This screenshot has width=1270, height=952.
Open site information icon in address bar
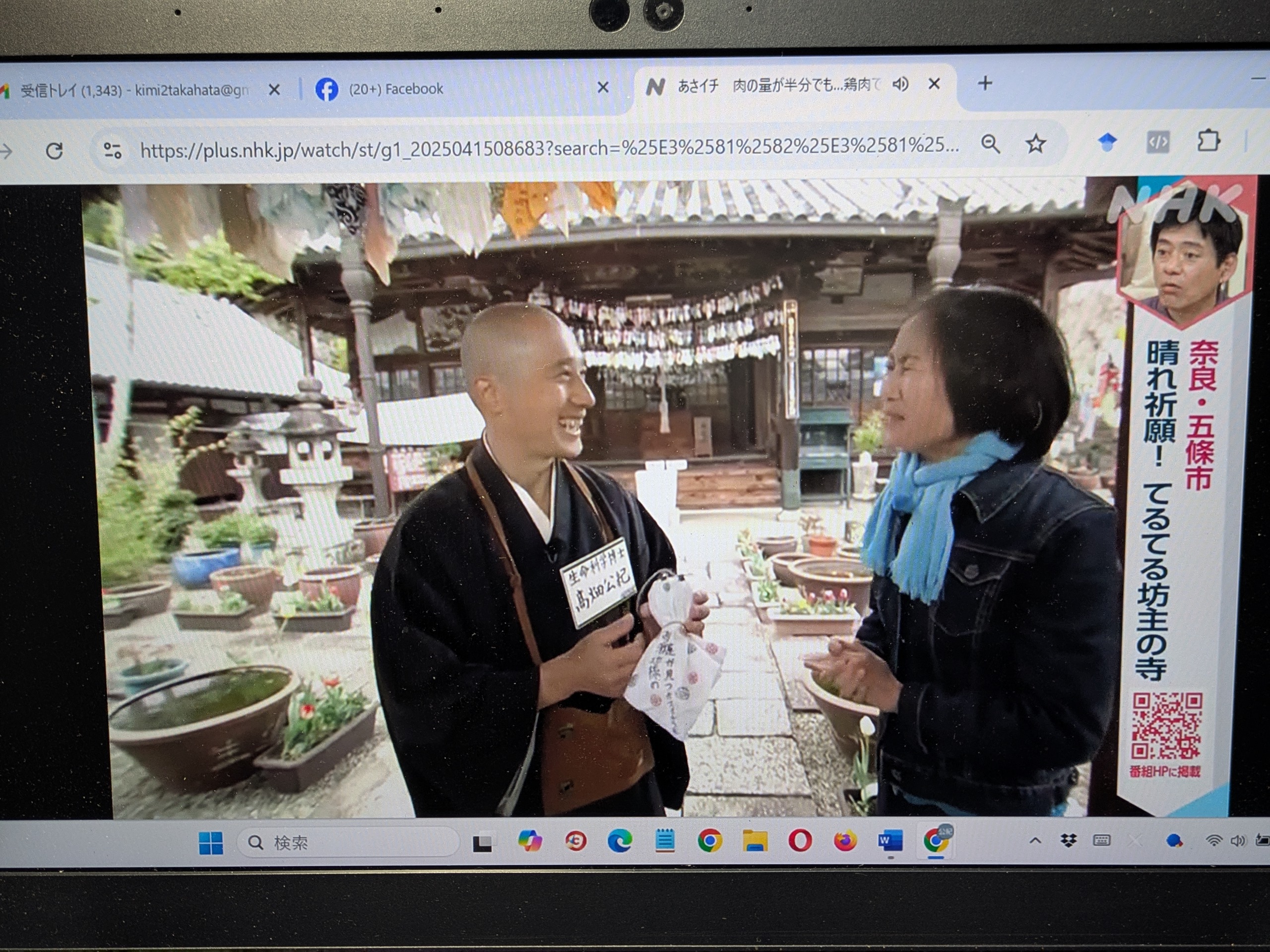pyautogui.click(x=112, y=150)
